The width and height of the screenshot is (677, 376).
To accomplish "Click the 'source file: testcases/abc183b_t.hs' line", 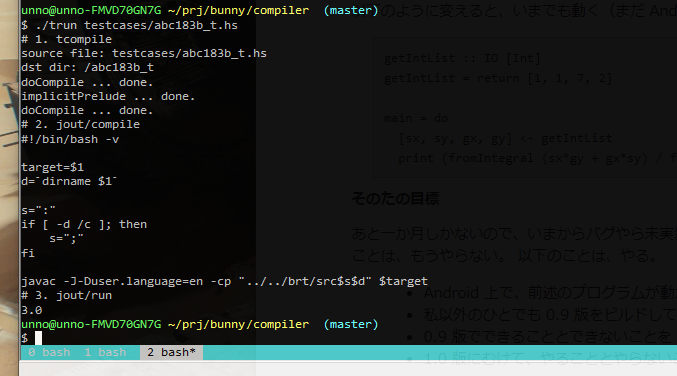I will pyautogui.click(x=144, y=53).
